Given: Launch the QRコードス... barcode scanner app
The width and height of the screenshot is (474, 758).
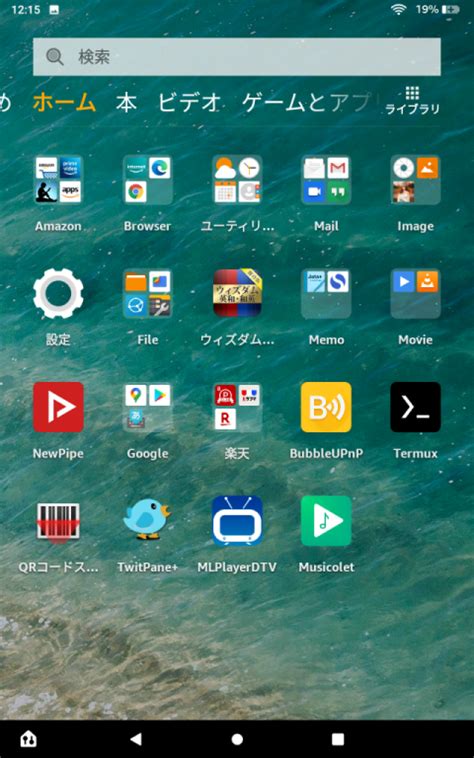Looking at the screenshot, I should 58,521.
